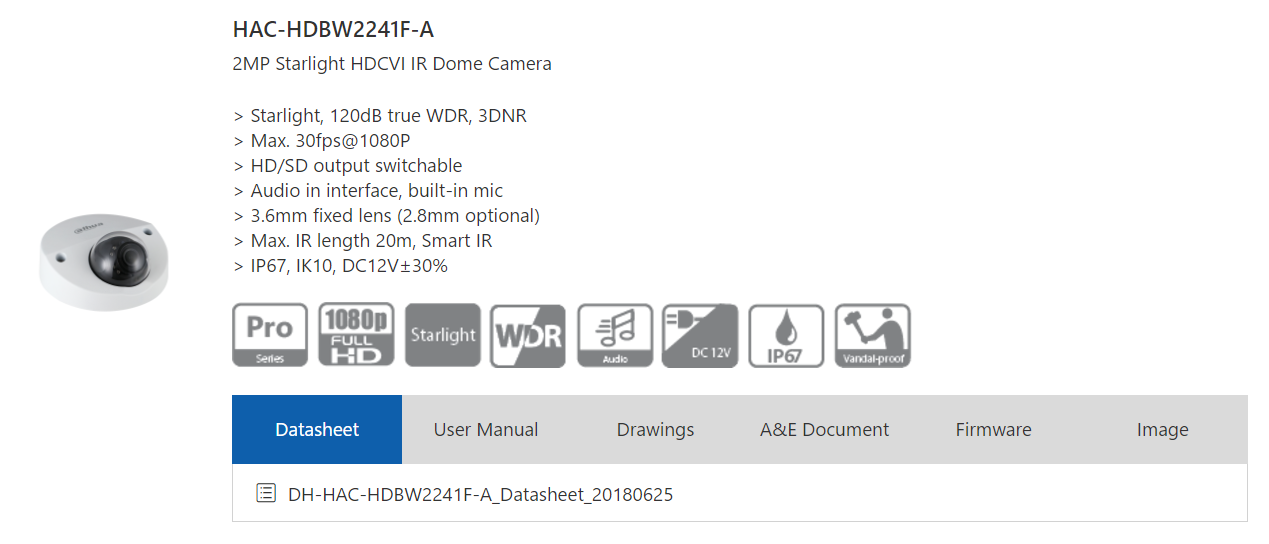The width and height of the screenshot is (1269, 544).
Task: Go to the Image tab
Action: pos(1162,430)
